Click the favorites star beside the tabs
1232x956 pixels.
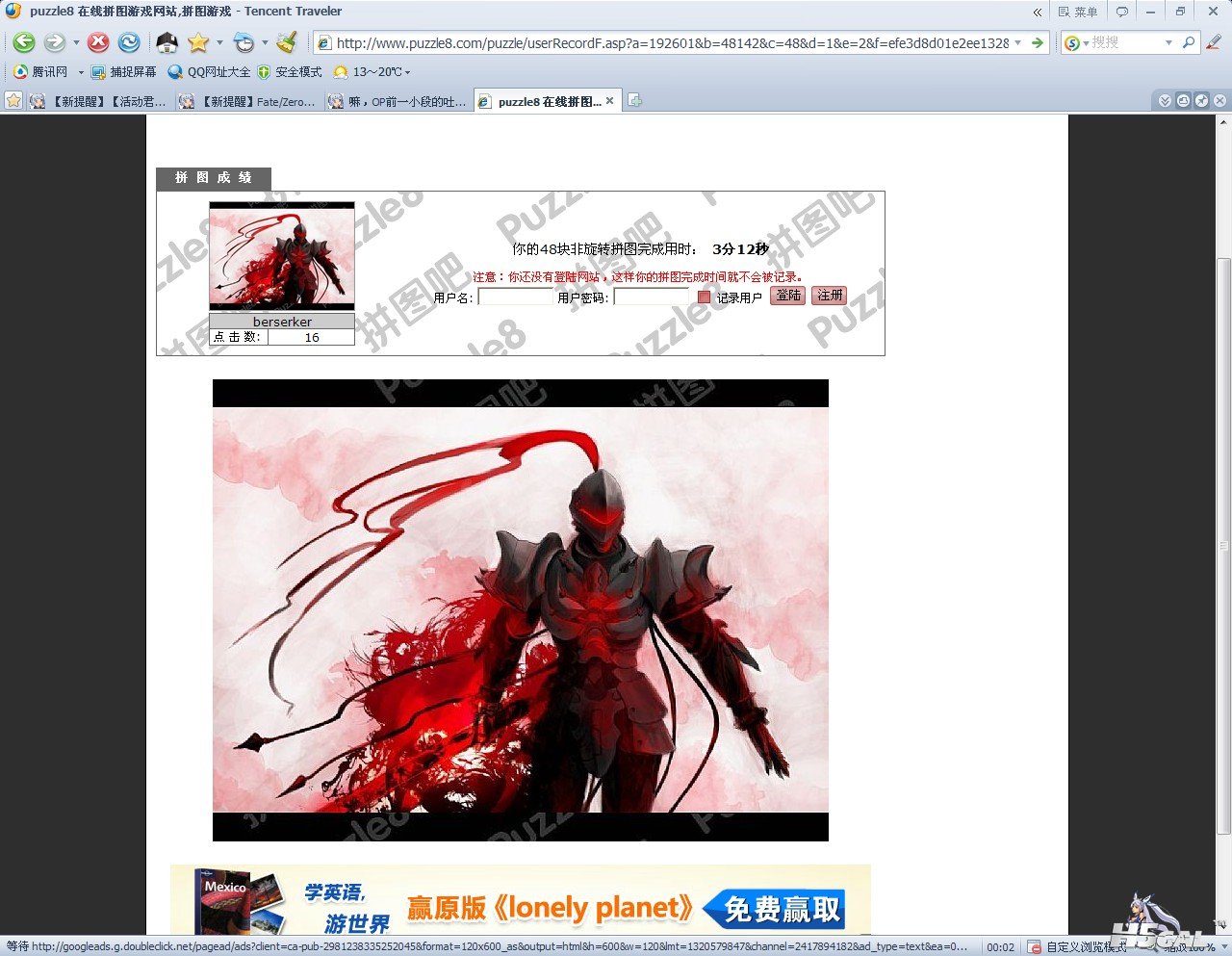[13, 100]
